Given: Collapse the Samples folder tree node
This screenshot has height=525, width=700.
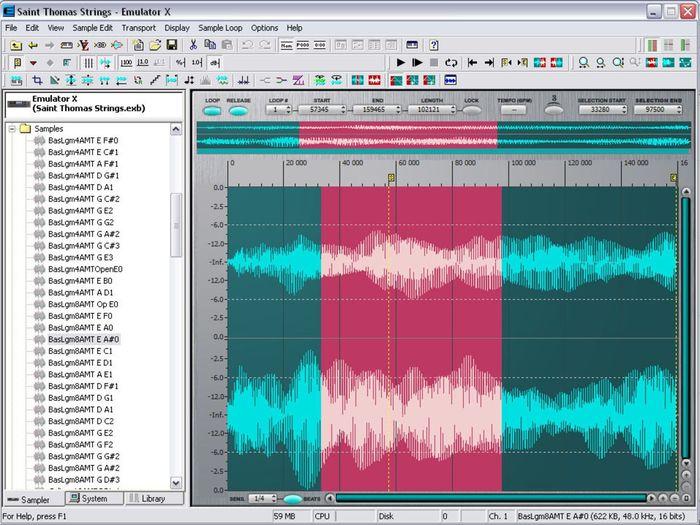Looking at the screenshot, I should click(12, 129).
